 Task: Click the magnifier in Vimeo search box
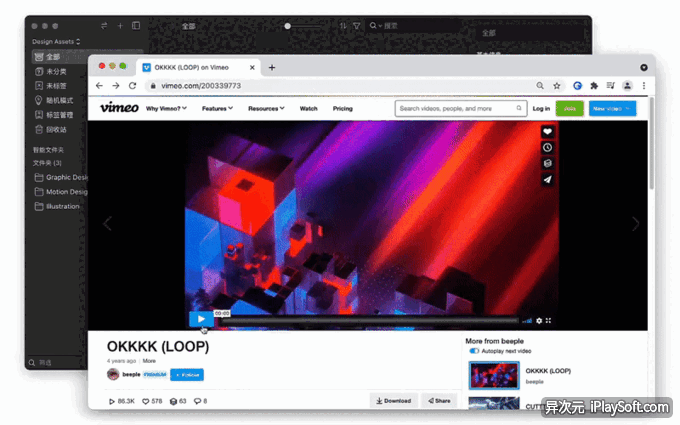click(x=519, y=108)
